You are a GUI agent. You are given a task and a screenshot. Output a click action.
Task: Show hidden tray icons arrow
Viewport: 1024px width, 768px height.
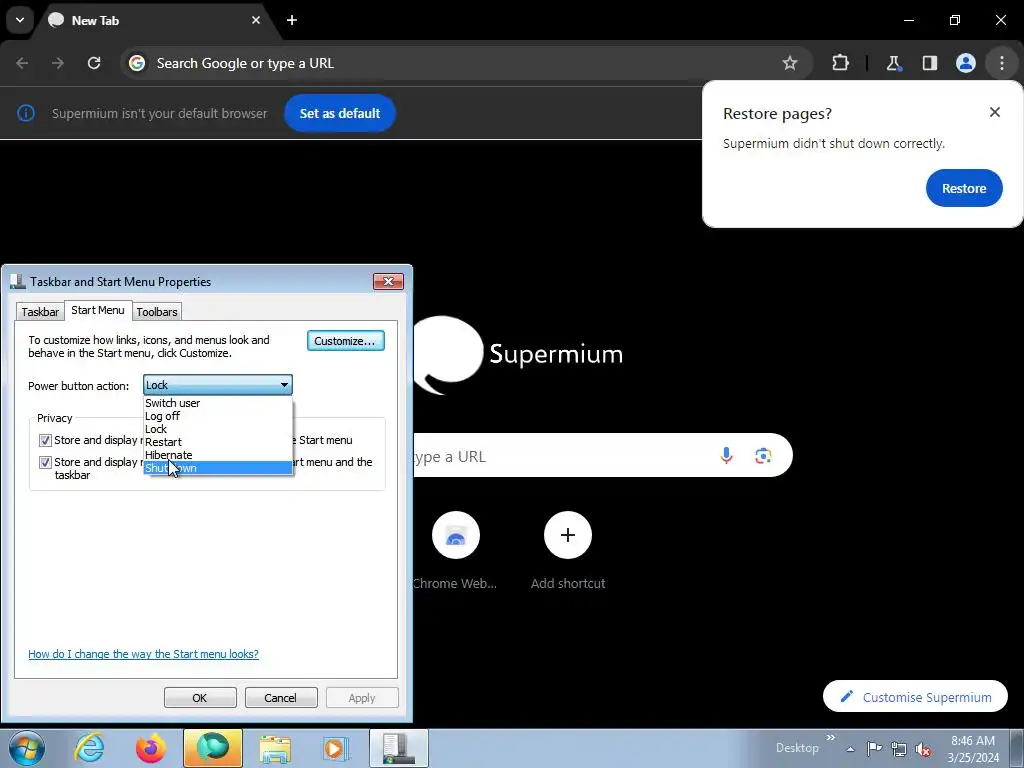click(850, 749)
